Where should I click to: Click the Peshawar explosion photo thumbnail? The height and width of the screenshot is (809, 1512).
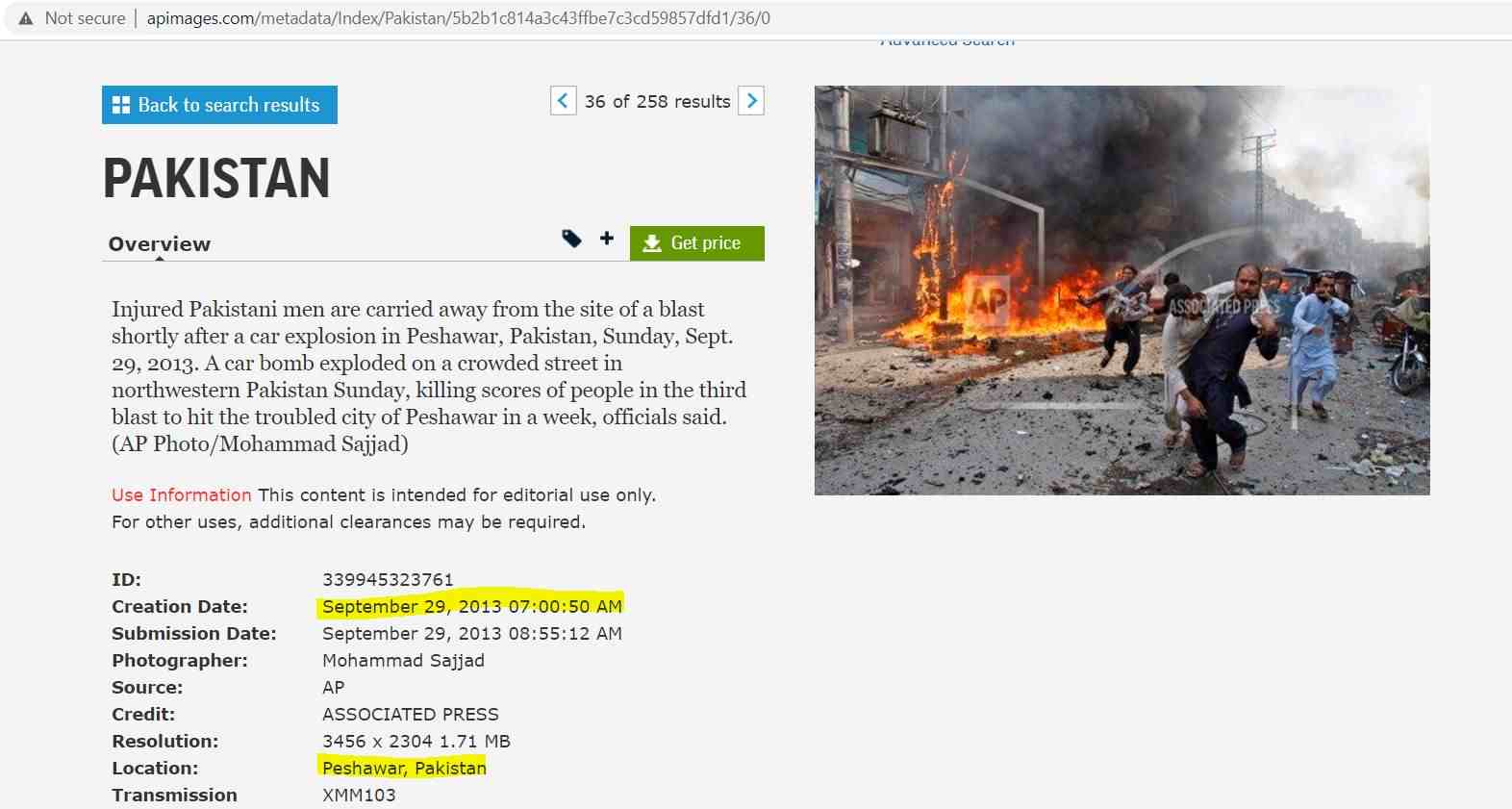click(x=1121, y=291)
